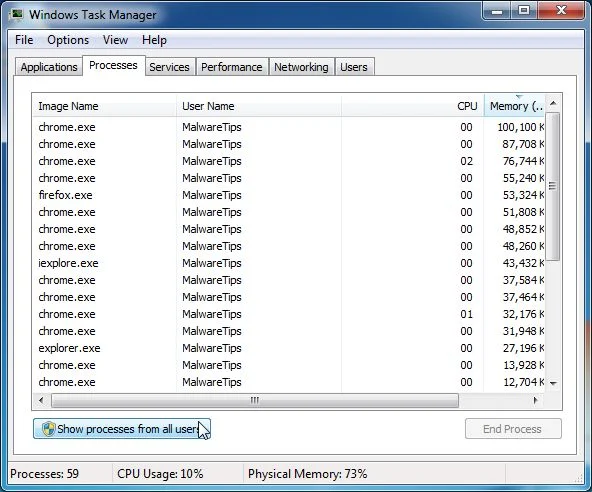Click Show processes from all users
The width and height of the screenshot is (592, 492).
click(122, 429)
